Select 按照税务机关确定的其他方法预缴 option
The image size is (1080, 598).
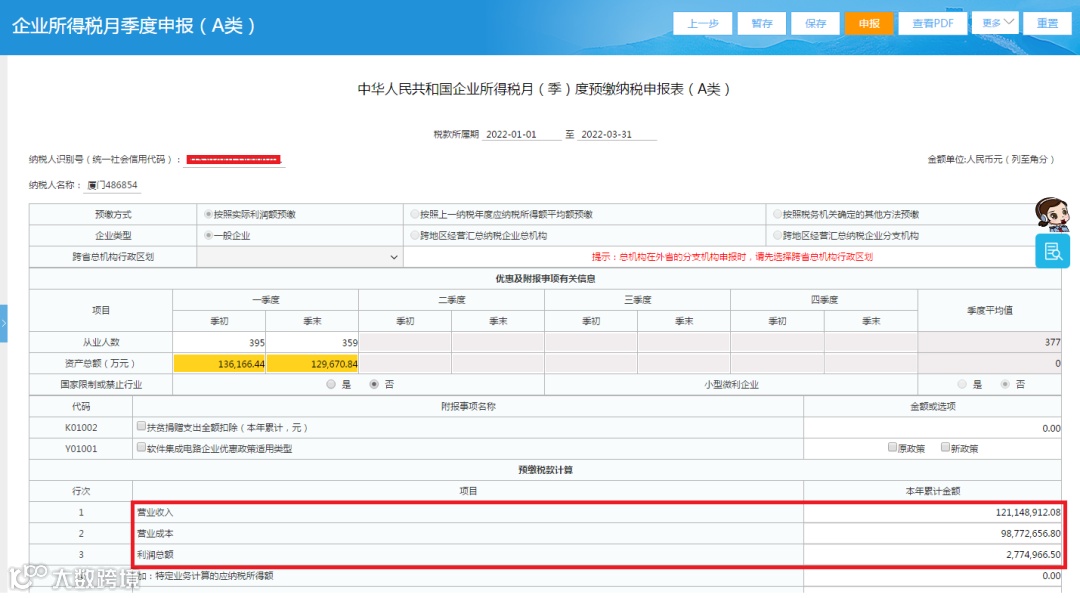[777, 214]
